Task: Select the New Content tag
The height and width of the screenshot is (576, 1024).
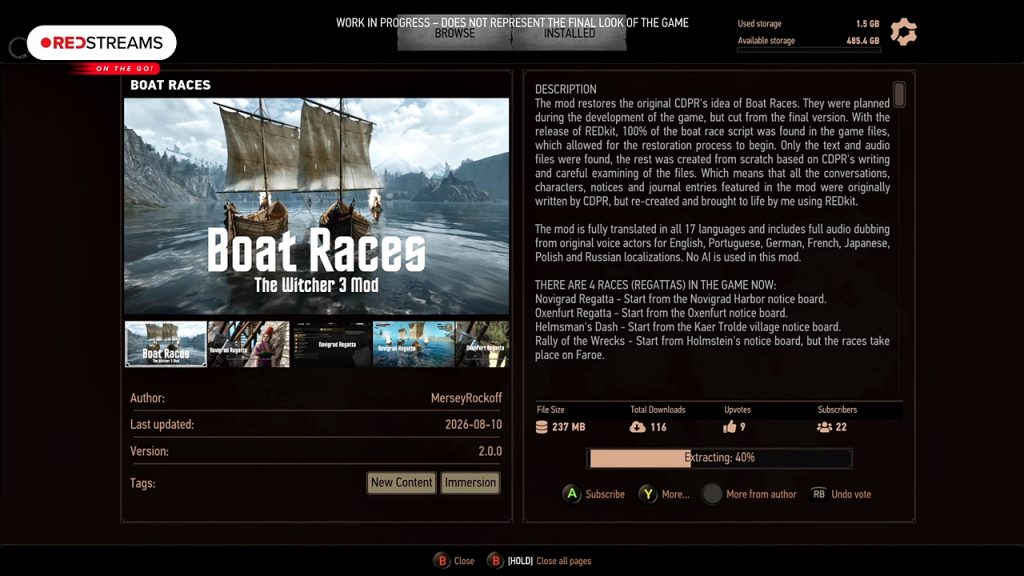Action: [401, 483]
